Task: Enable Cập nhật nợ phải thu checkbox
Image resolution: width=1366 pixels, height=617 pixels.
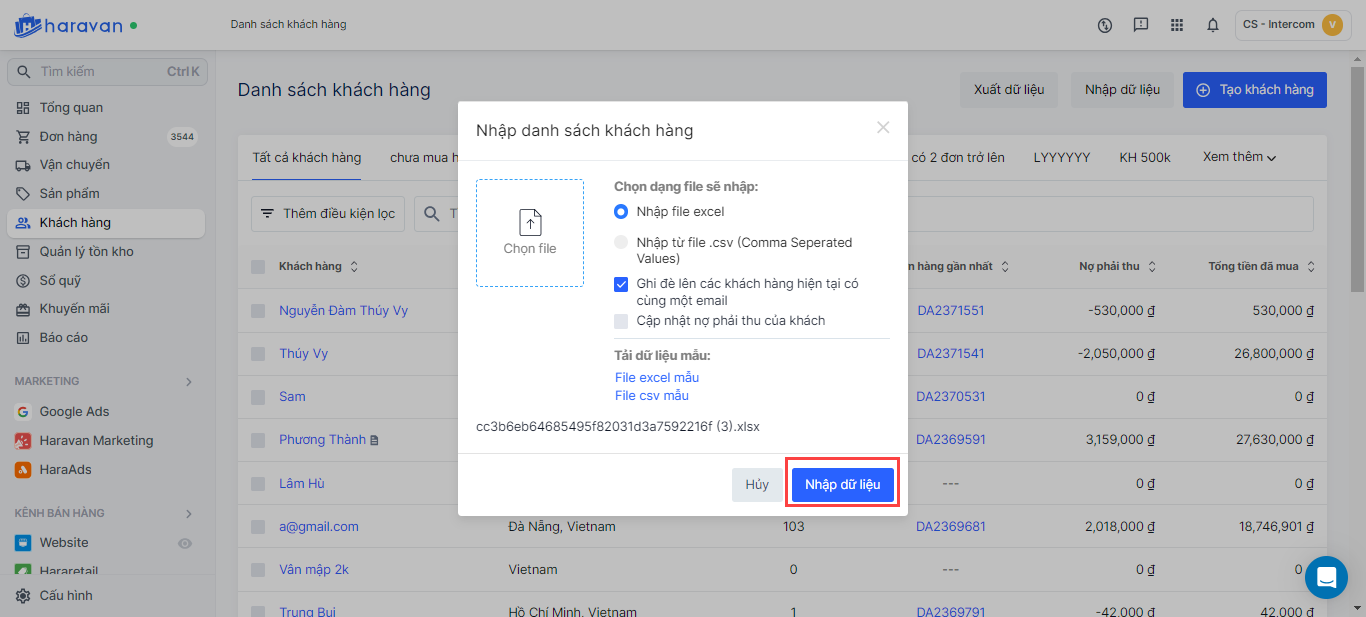Action: [x=621, y=321]
